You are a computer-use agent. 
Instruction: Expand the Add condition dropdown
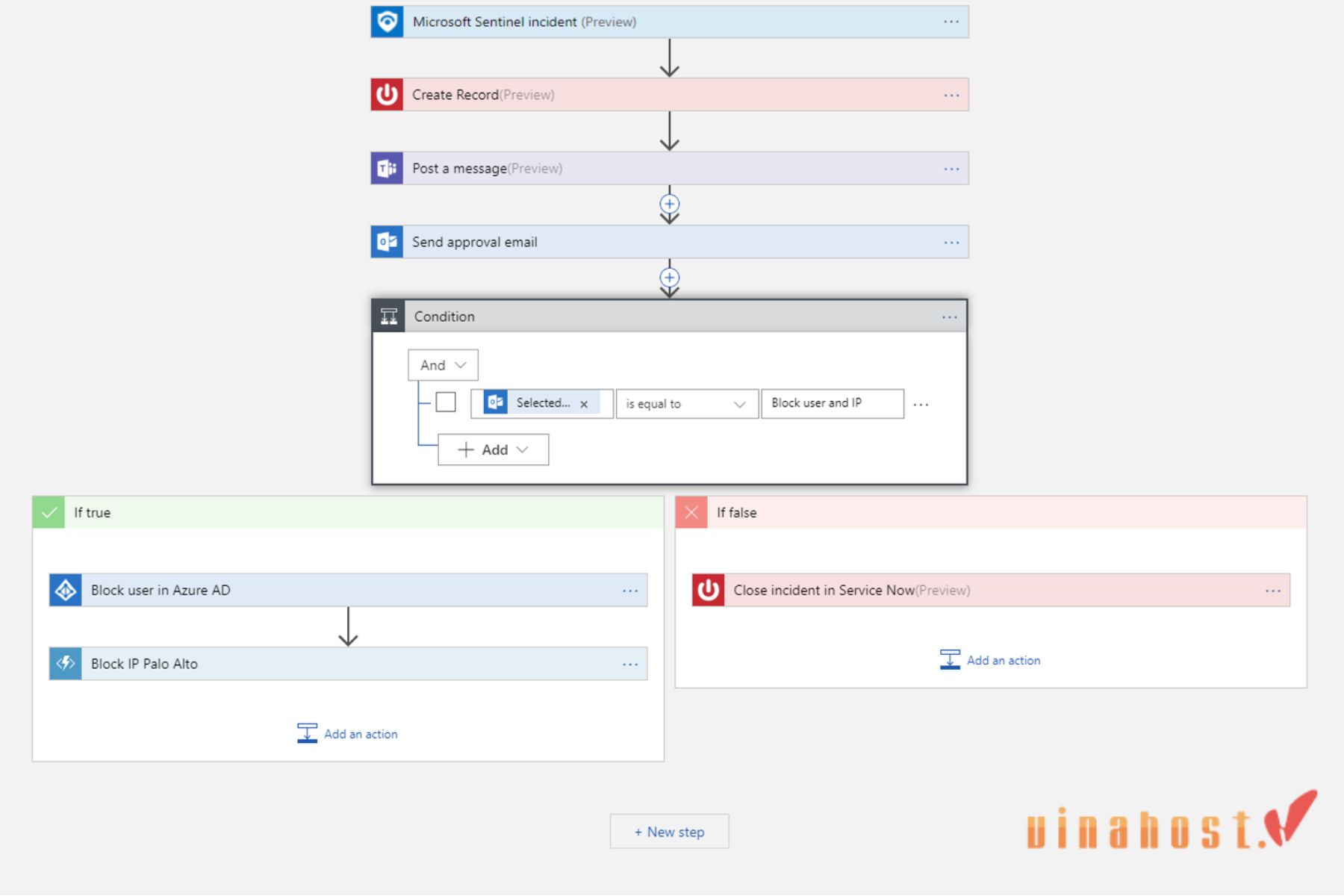coord(493,449)
